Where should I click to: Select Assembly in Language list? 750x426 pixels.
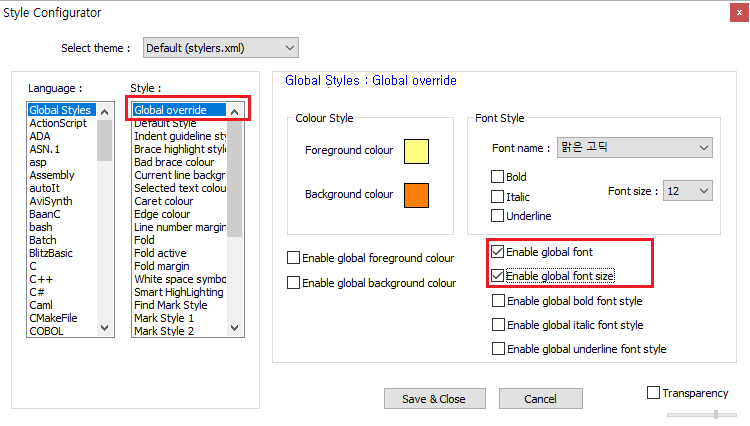point(62,175)
